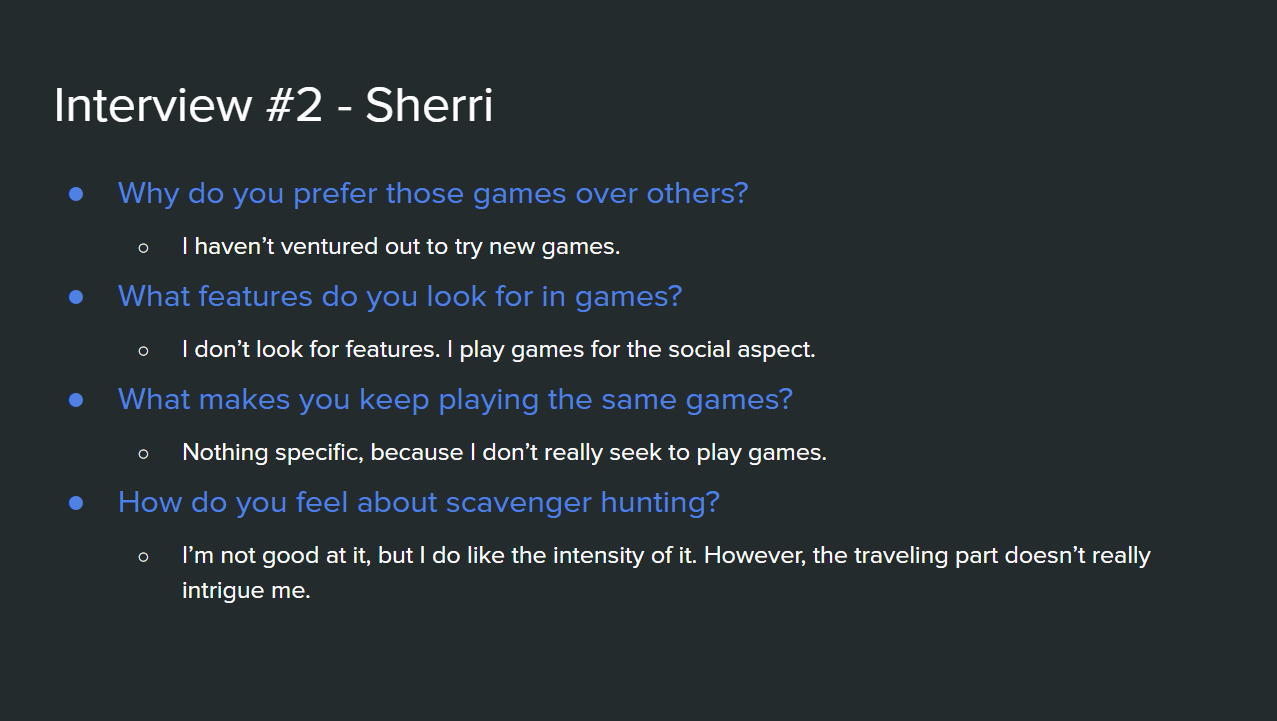This screenshot has height=721, width=1277.
Task: Click the wrapped line 'intrigue me.'
Action: tap(246, 591)
